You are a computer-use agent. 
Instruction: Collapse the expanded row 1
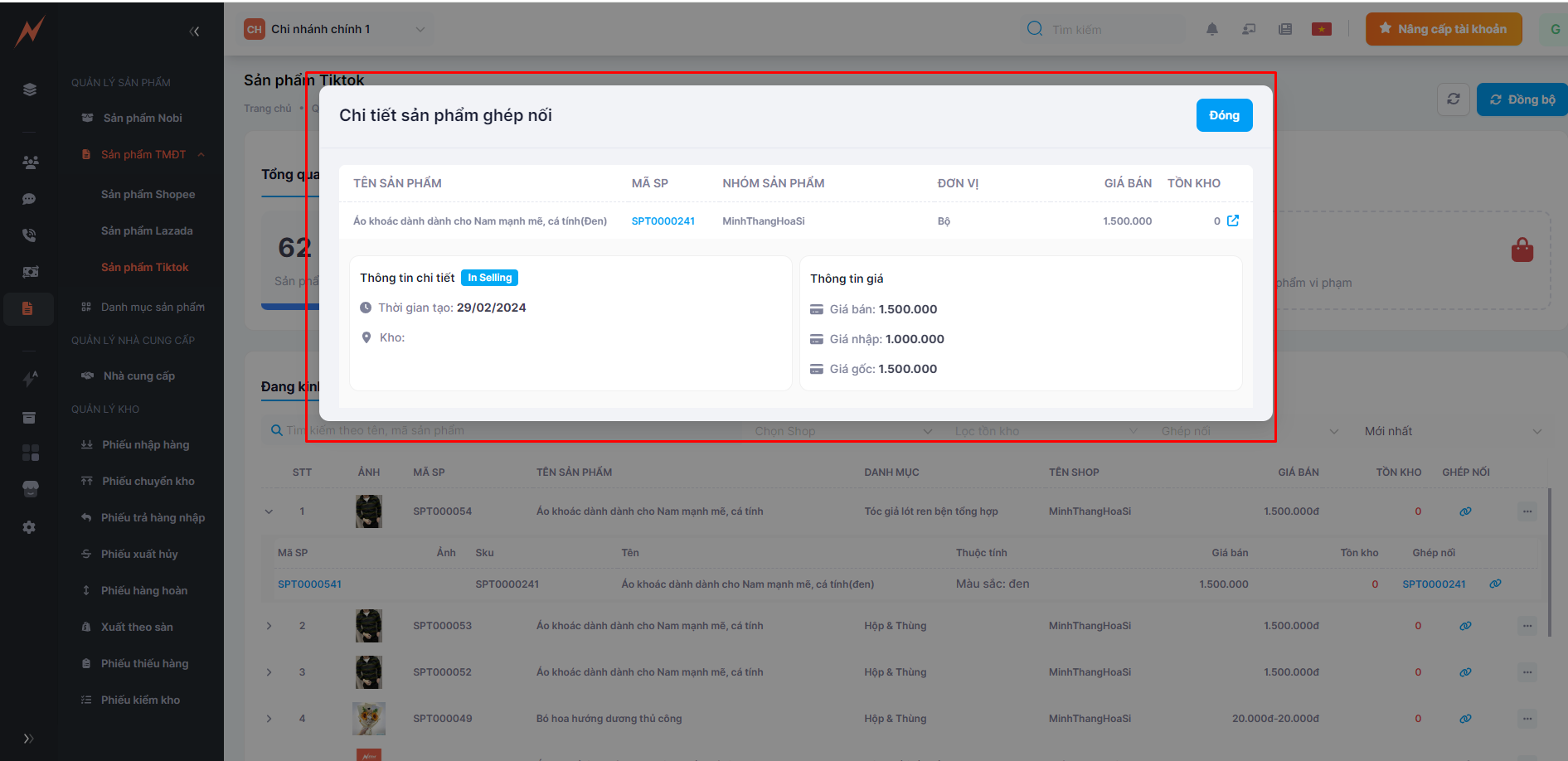(x=269, y=511)
